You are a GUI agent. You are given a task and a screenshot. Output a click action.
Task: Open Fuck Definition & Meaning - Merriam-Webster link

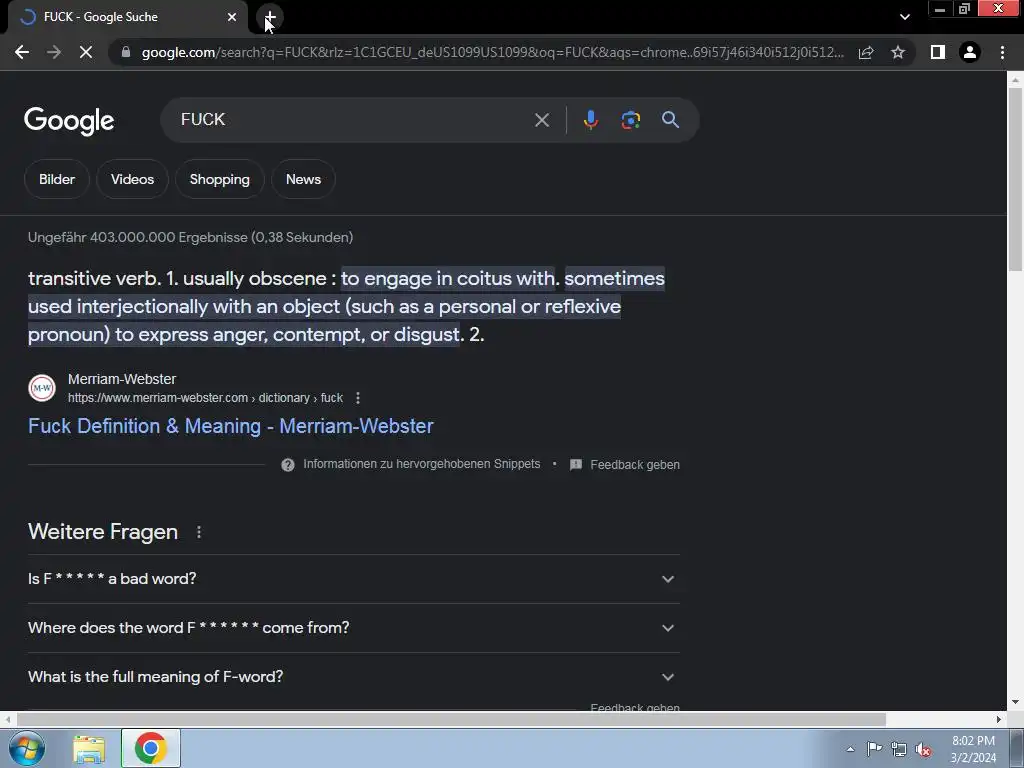[x=231, y=426]
